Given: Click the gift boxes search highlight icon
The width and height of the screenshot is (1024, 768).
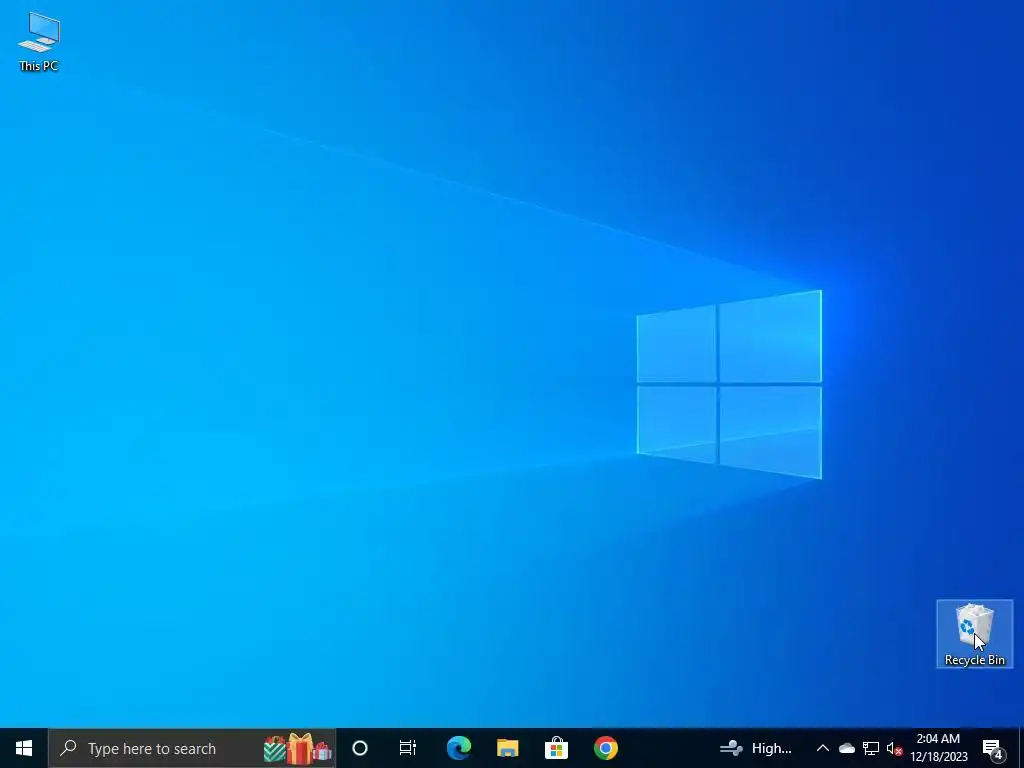Looking at the screenshot, I should 298,749.
